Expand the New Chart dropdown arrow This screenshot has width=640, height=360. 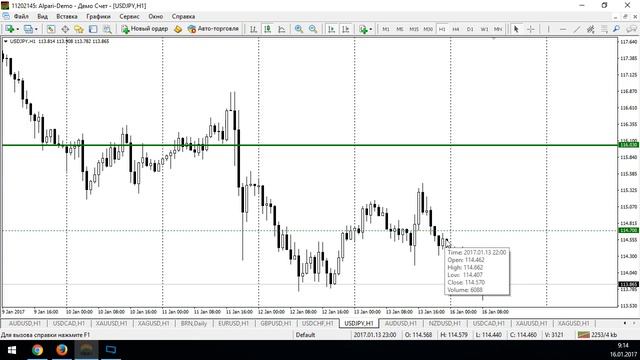tap(17, 29)
